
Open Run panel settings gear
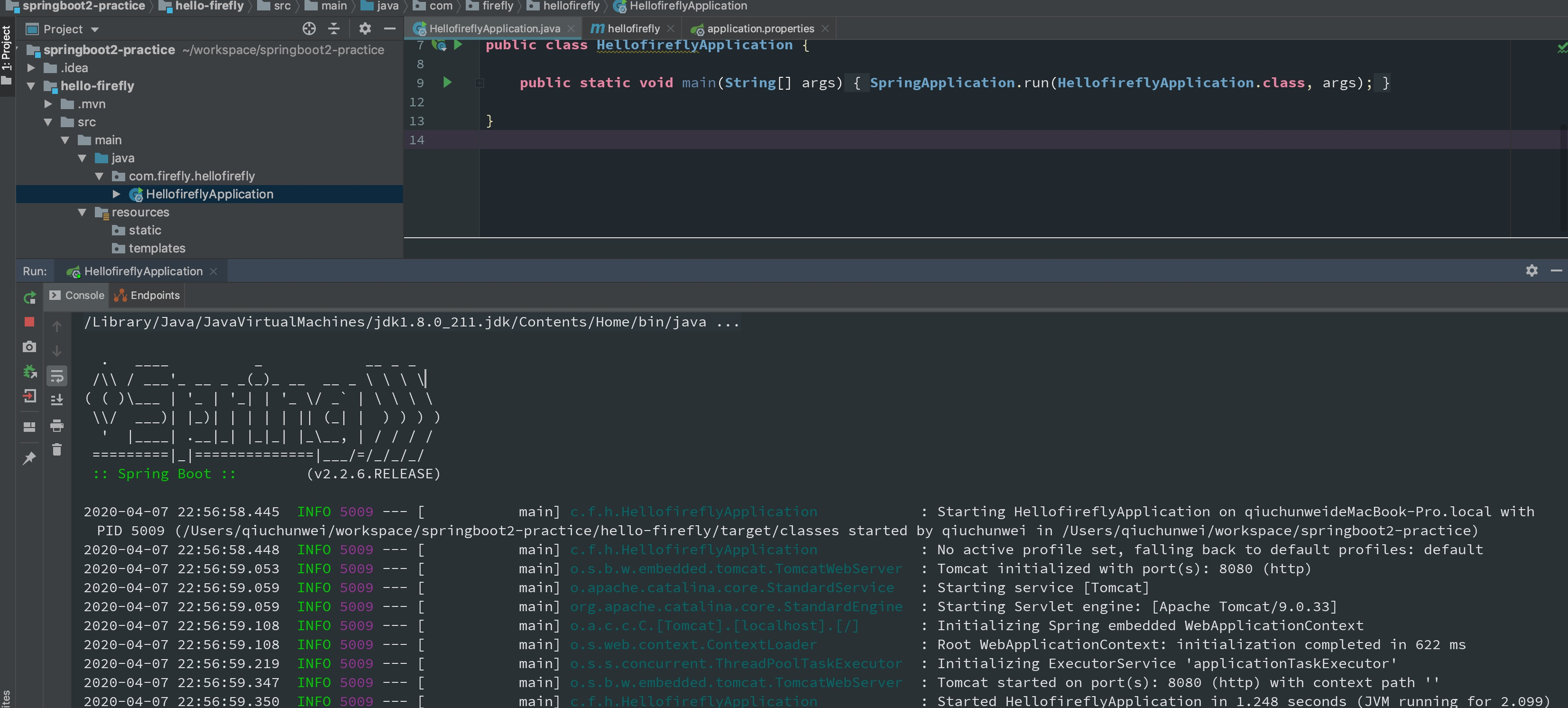pyautogui.click(x=1532, y=270)
